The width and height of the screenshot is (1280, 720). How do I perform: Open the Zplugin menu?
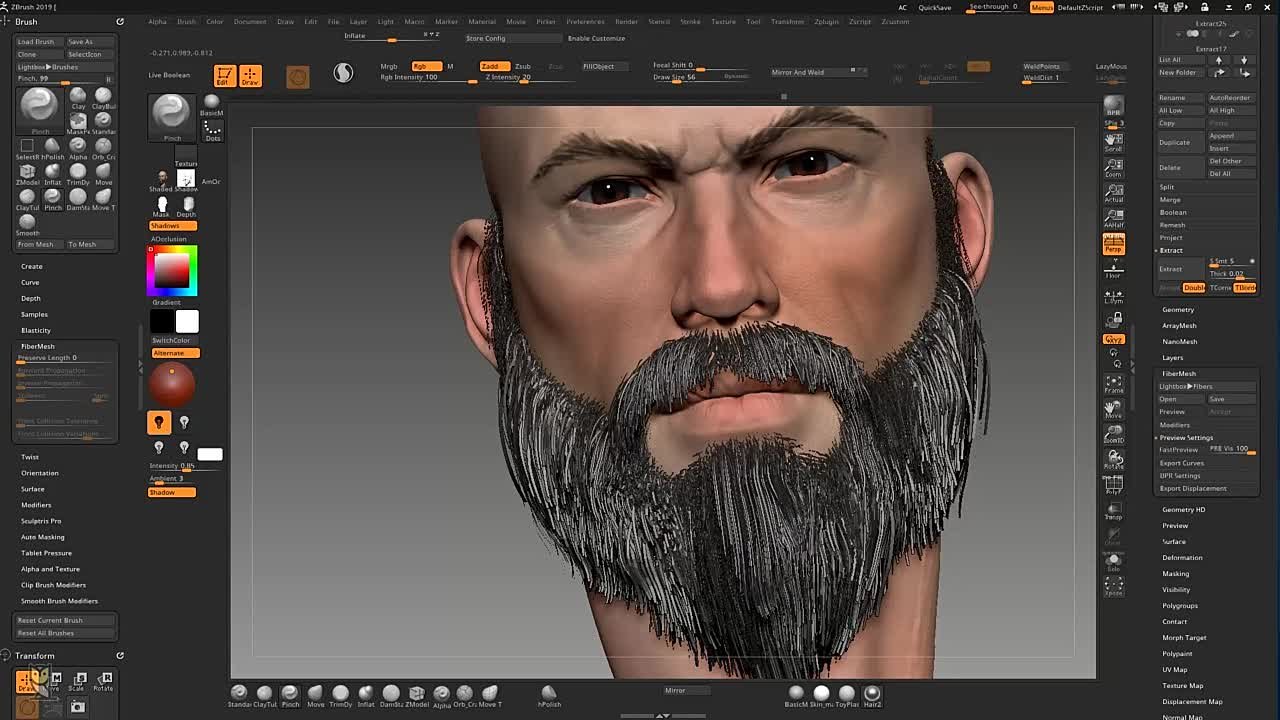[x=826, y=21]
